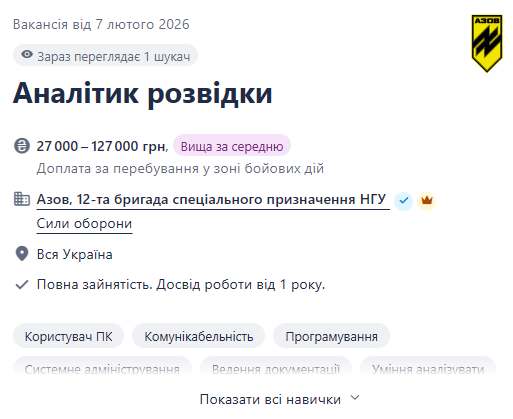Click the company building icon

click(x=22, y=199)
